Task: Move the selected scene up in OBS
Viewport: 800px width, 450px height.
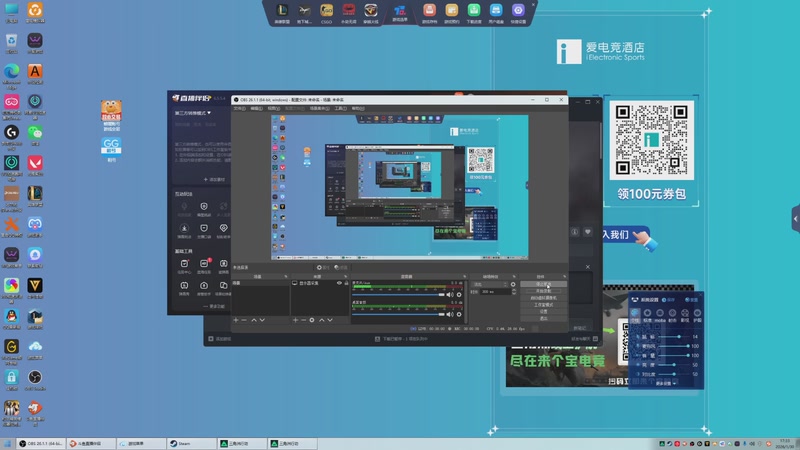Action: [x=254, y=320]
